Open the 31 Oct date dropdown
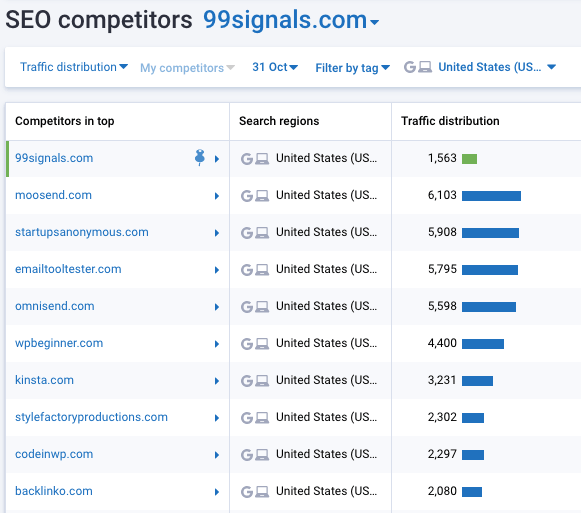 coord(275,67)
